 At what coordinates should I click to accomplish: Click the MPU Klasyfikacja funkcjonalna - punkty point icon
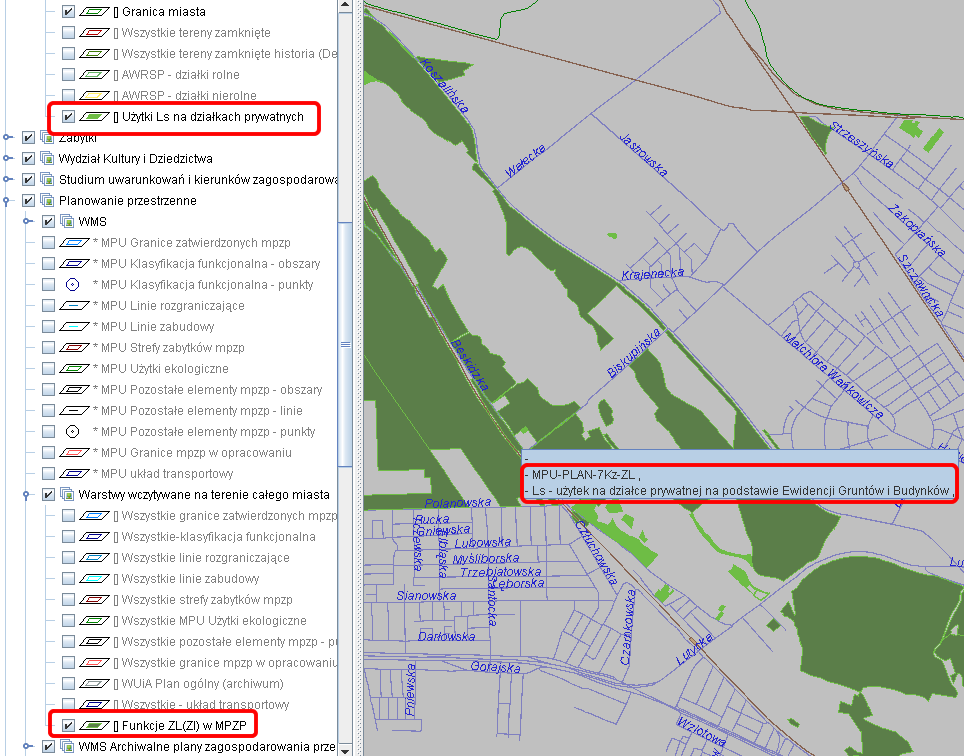click(x=72, y=285)
